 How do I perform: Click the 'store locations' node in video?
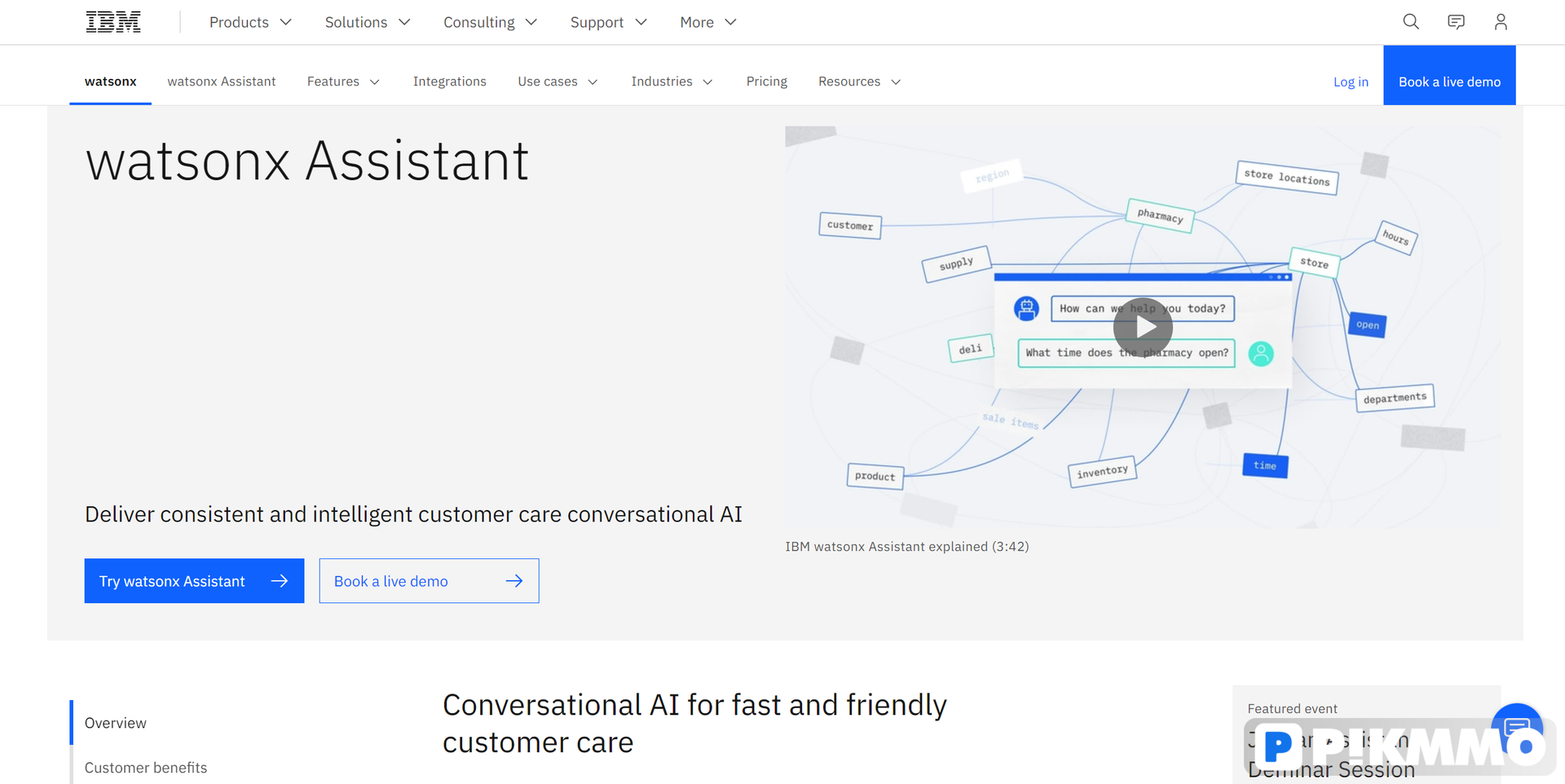[1287, 177]
